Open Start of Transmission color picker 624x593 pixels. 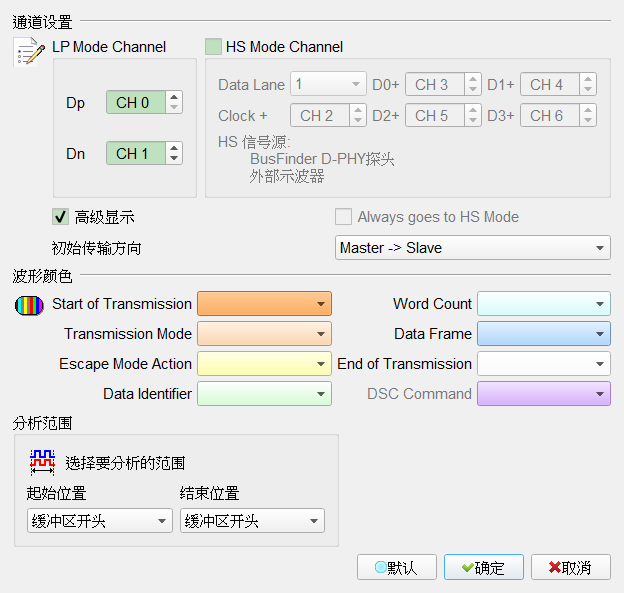(264, 304)
